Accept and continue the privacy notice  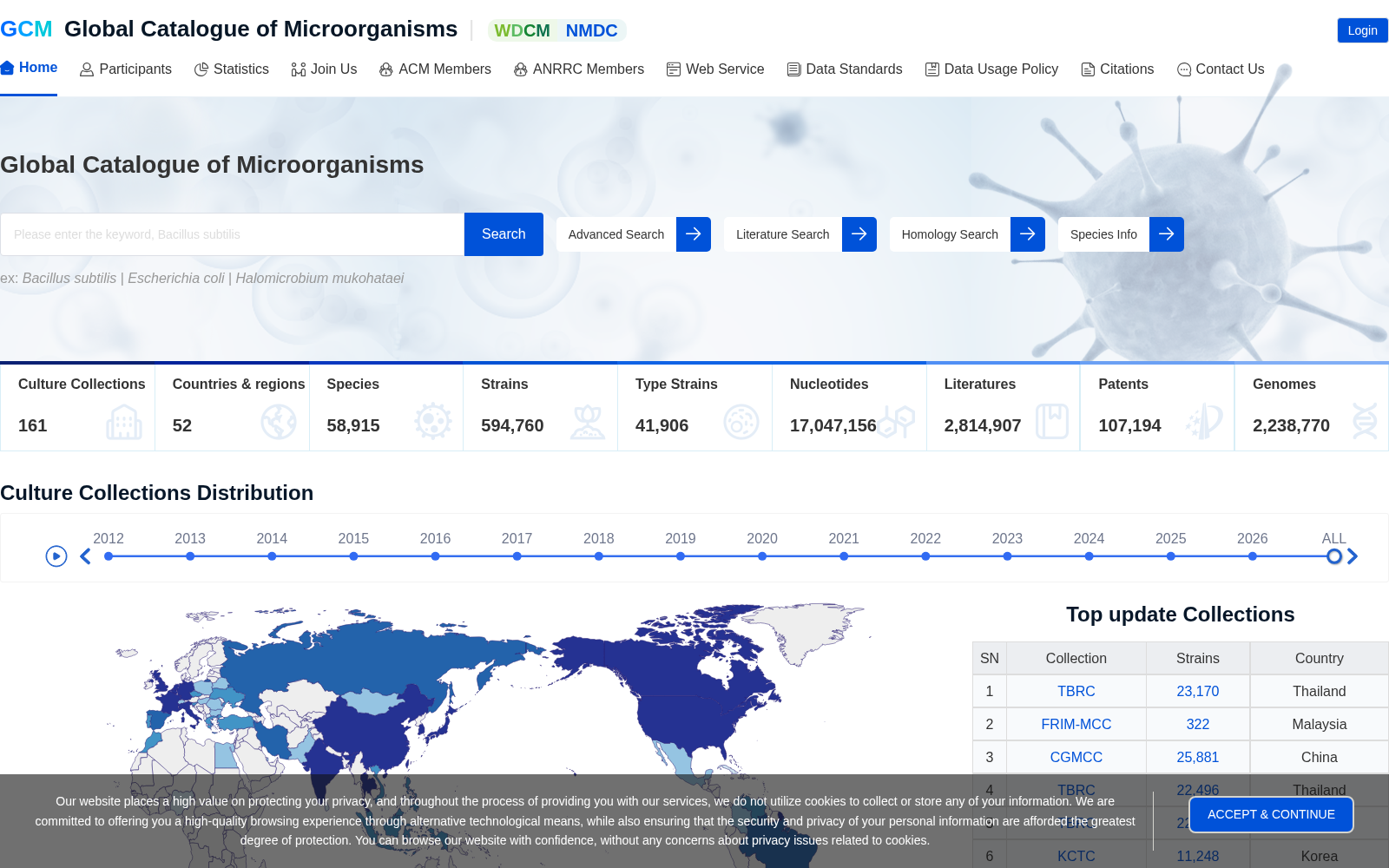pyautogui.click(x=1271, y=814)
